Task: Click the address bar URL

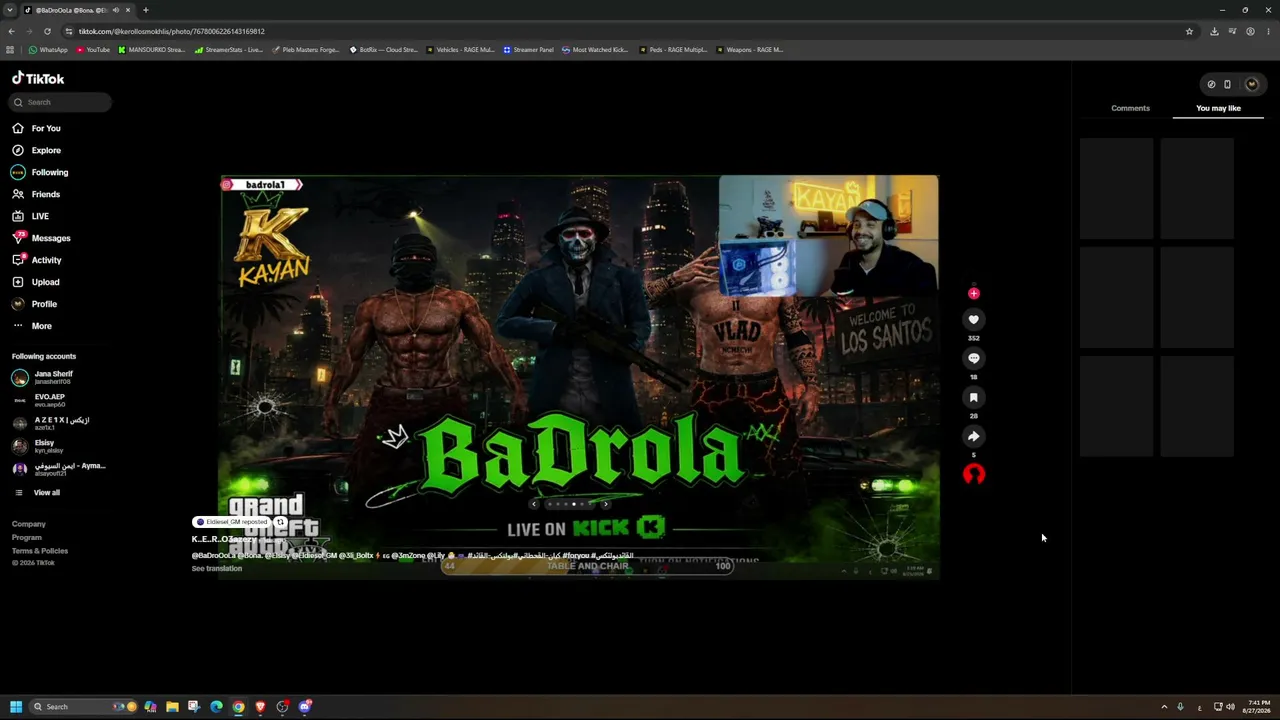Action: point(172,31)
